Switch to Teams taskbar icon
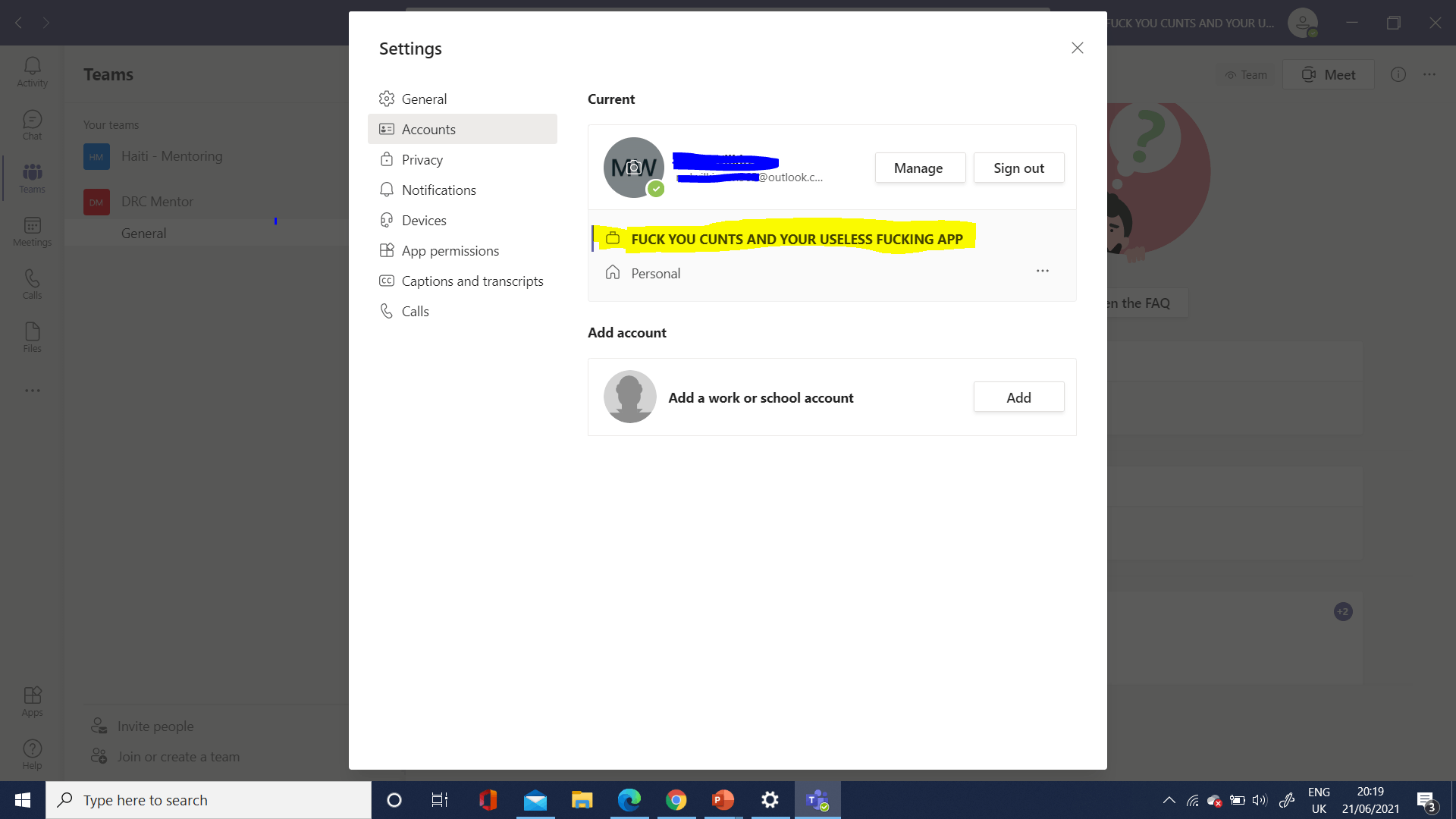Viewport: 1456px width, 819px height. pos(817,800)
